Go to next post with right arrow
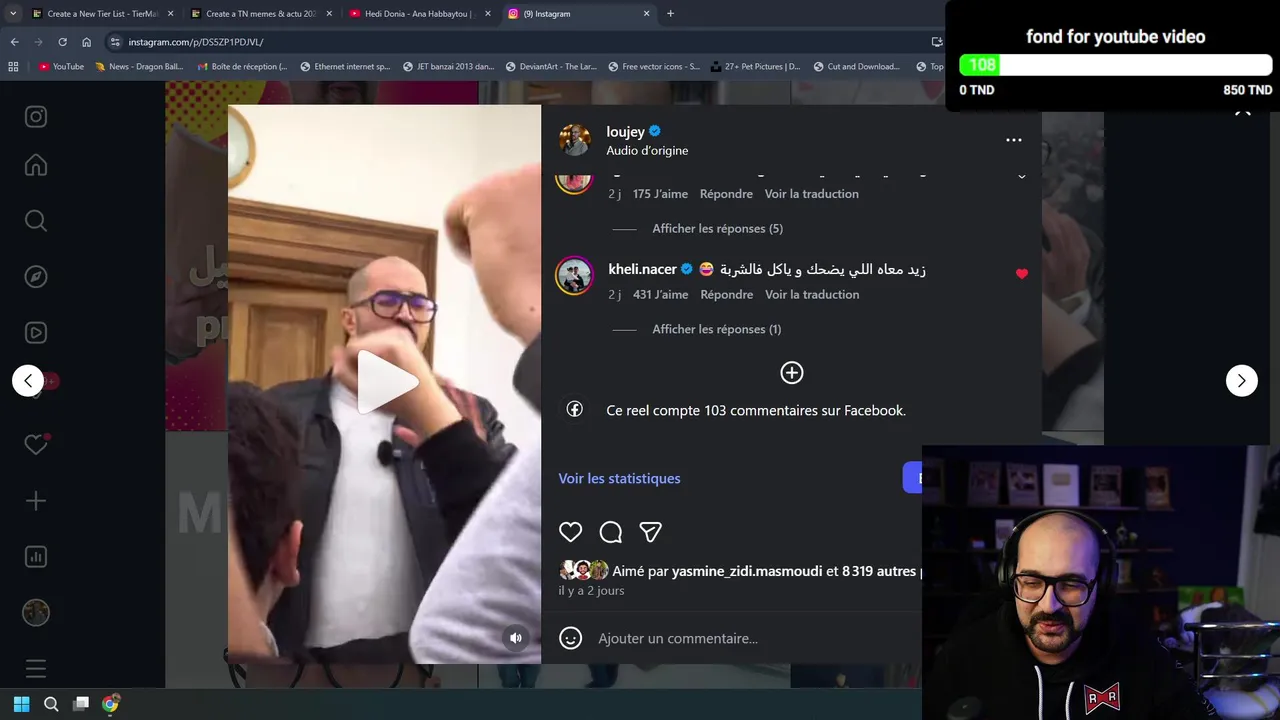The height and width of the screenshot is (720, 1280). 1242,380
